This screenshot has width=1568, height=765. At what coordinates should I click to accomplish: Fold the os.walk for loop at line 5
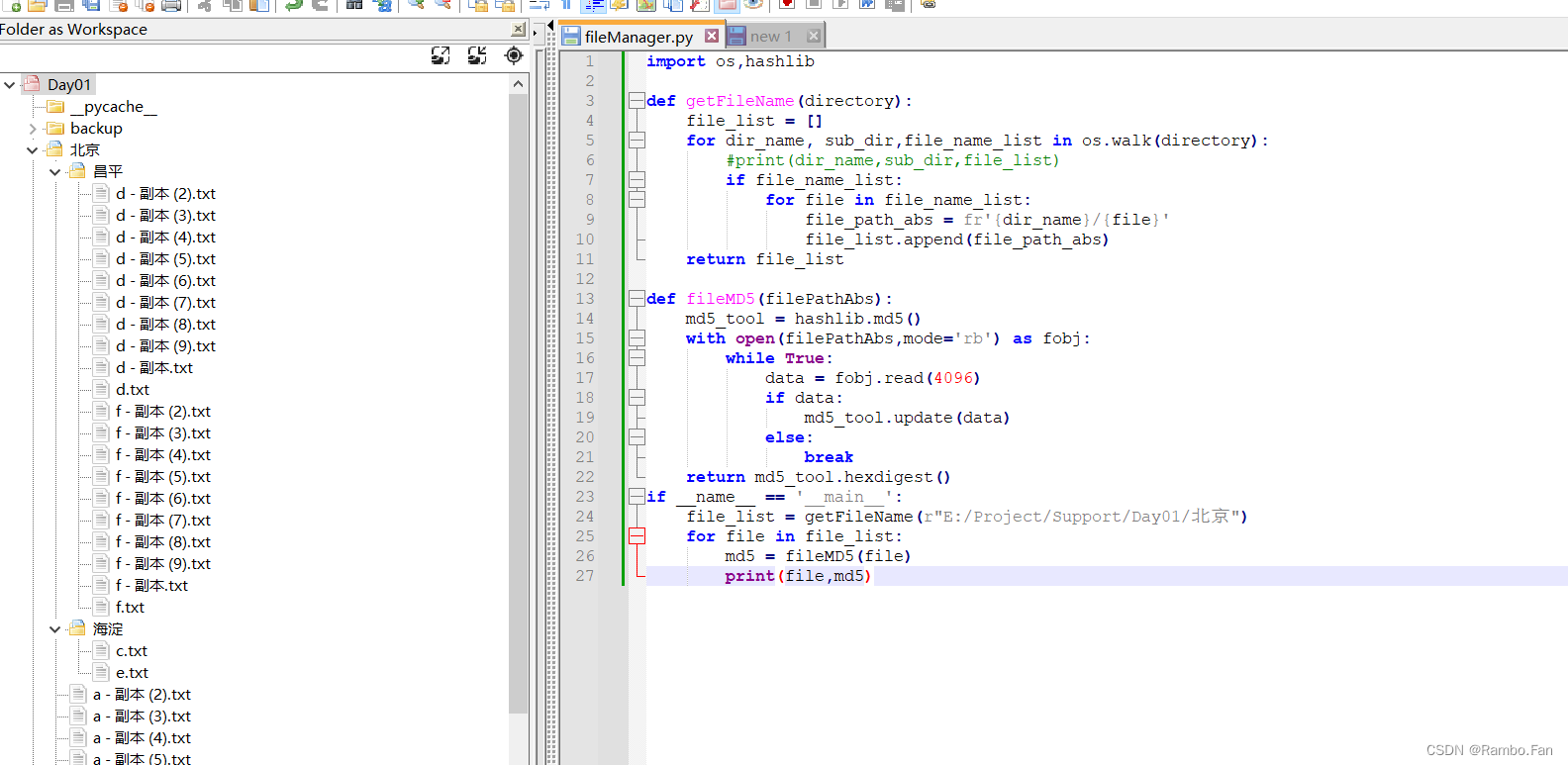click(637, 140)
